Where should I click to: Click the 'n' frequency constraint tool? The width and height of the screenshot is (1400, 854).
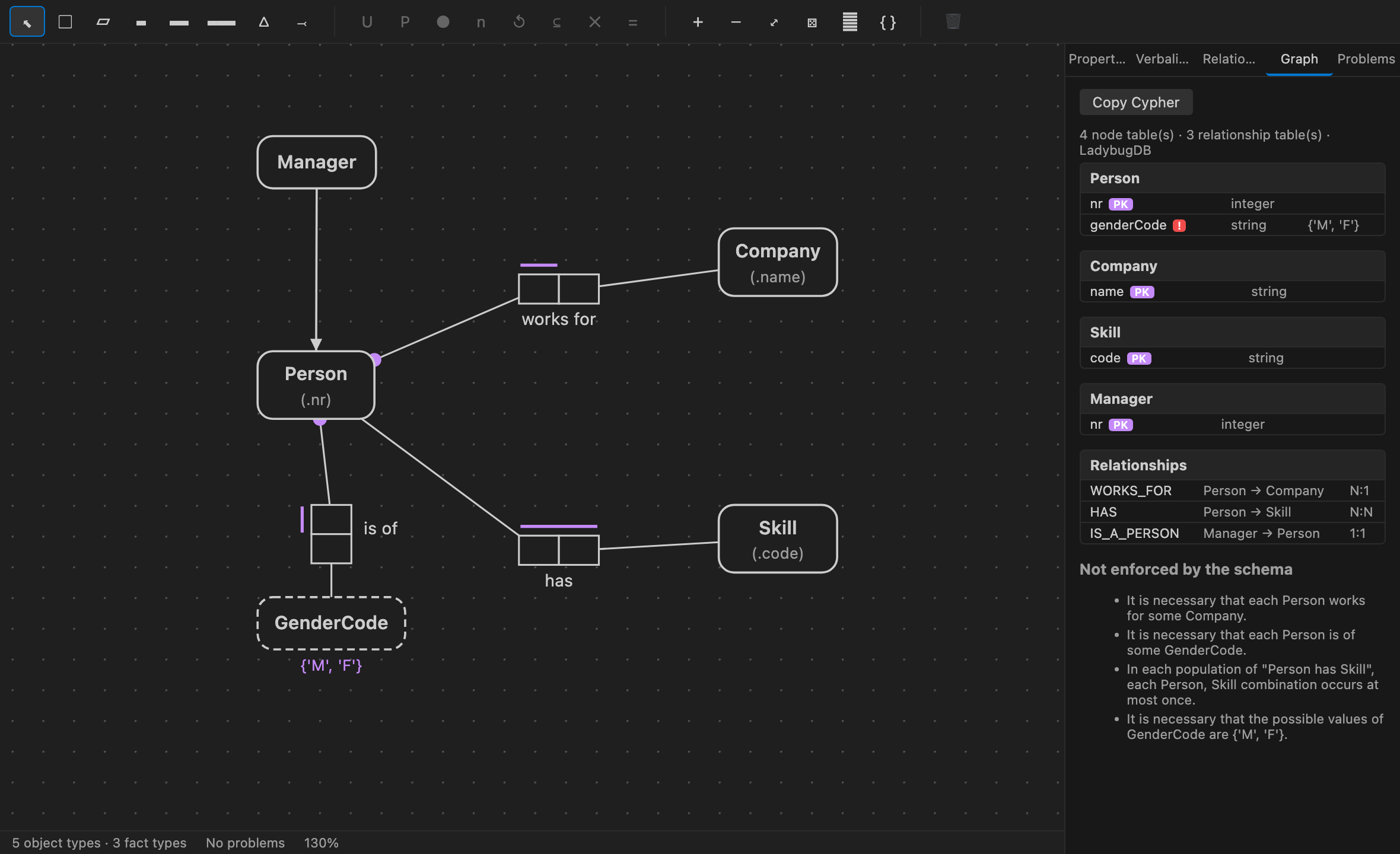(x=481, y=22)
